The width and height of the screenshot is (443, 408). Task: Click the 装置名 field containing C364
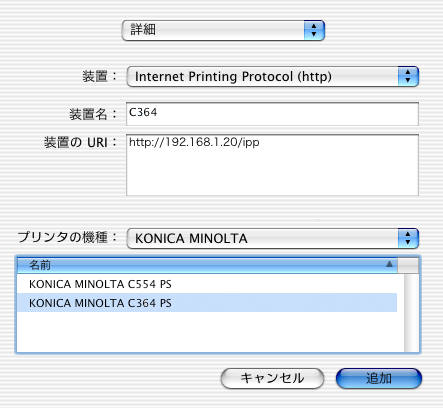(x=272, y=114)
